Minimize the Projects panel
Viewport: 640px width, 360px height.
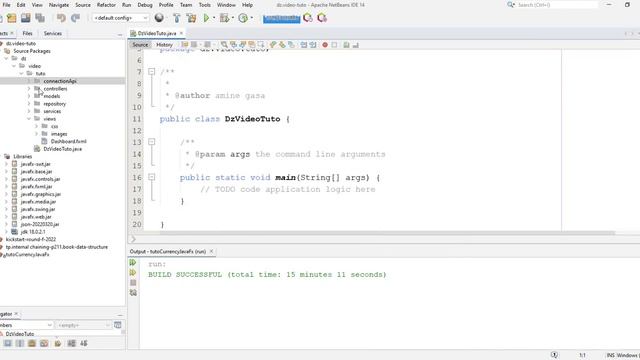coord(120,35)
